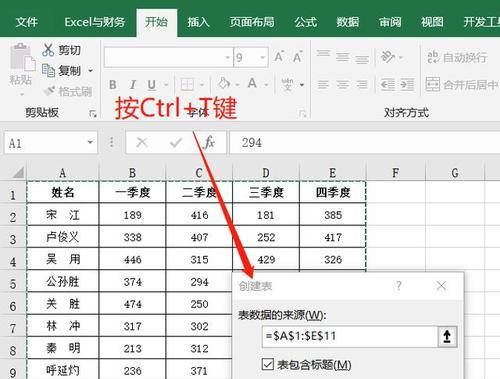Image resolution: width=500 pixels, height=379 pixels.
Task: Toggle 'table has headers' (表包含标题) checkbox
Action: [x=268, y=364]
